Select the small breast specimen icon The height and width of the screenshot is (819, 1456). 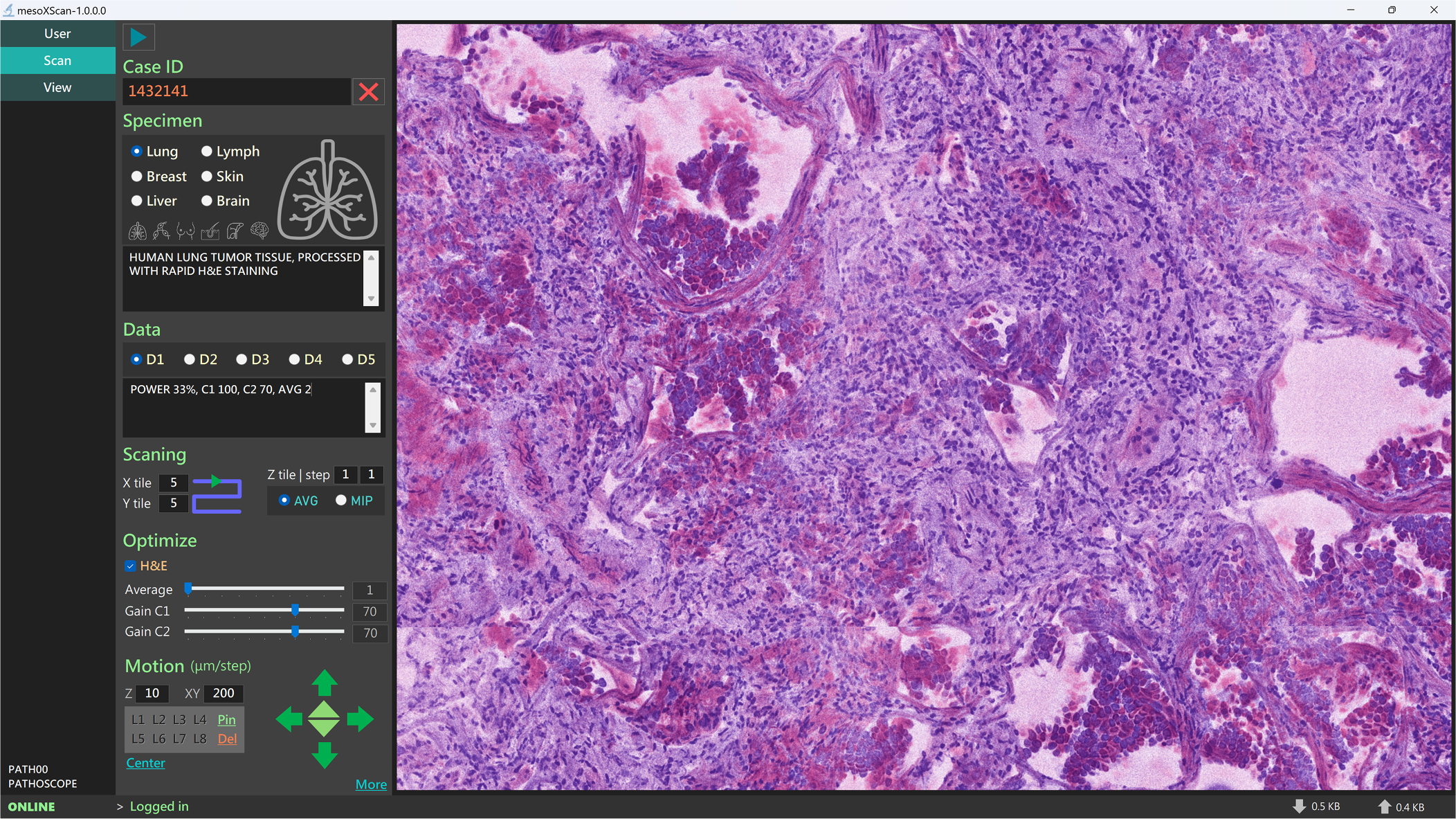[185, 231]
